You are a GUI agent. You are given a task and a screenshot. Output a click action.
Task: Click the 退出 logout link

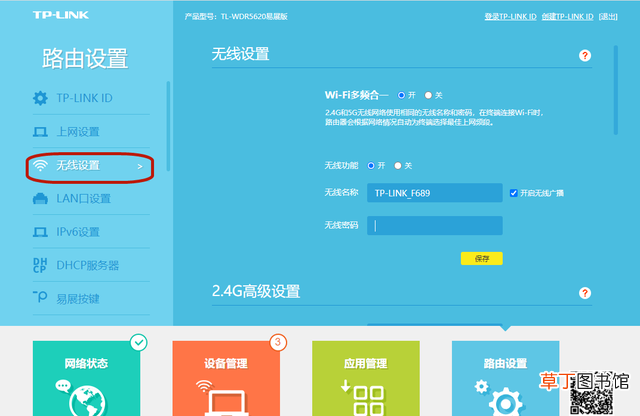[608, 16]
